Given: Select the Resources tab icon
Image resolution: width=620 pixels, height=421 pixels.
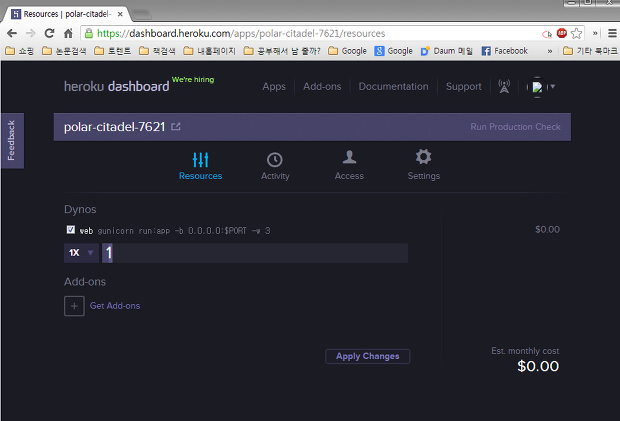Looking at the screenshot, I should pyautogui.click(x=200, y=160).
